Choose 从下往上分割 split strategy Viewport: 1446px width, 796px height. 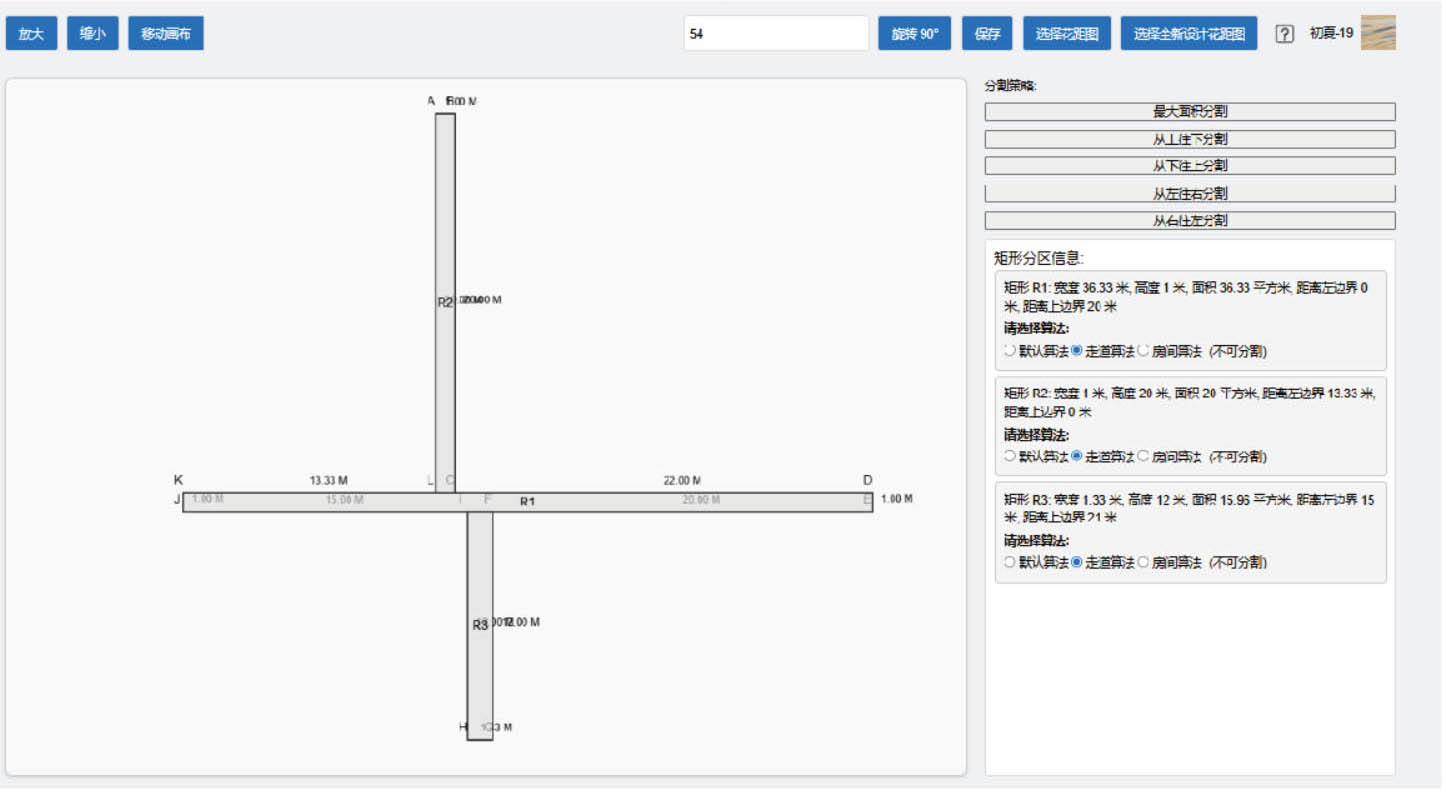pos(1189,166)
